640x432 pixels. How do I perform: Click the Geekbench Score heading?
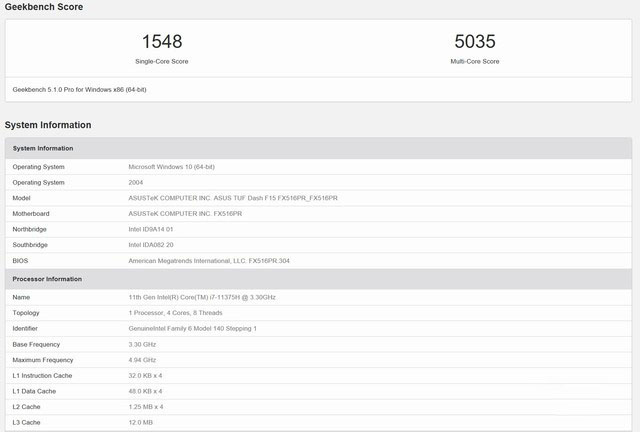(44, 7)
